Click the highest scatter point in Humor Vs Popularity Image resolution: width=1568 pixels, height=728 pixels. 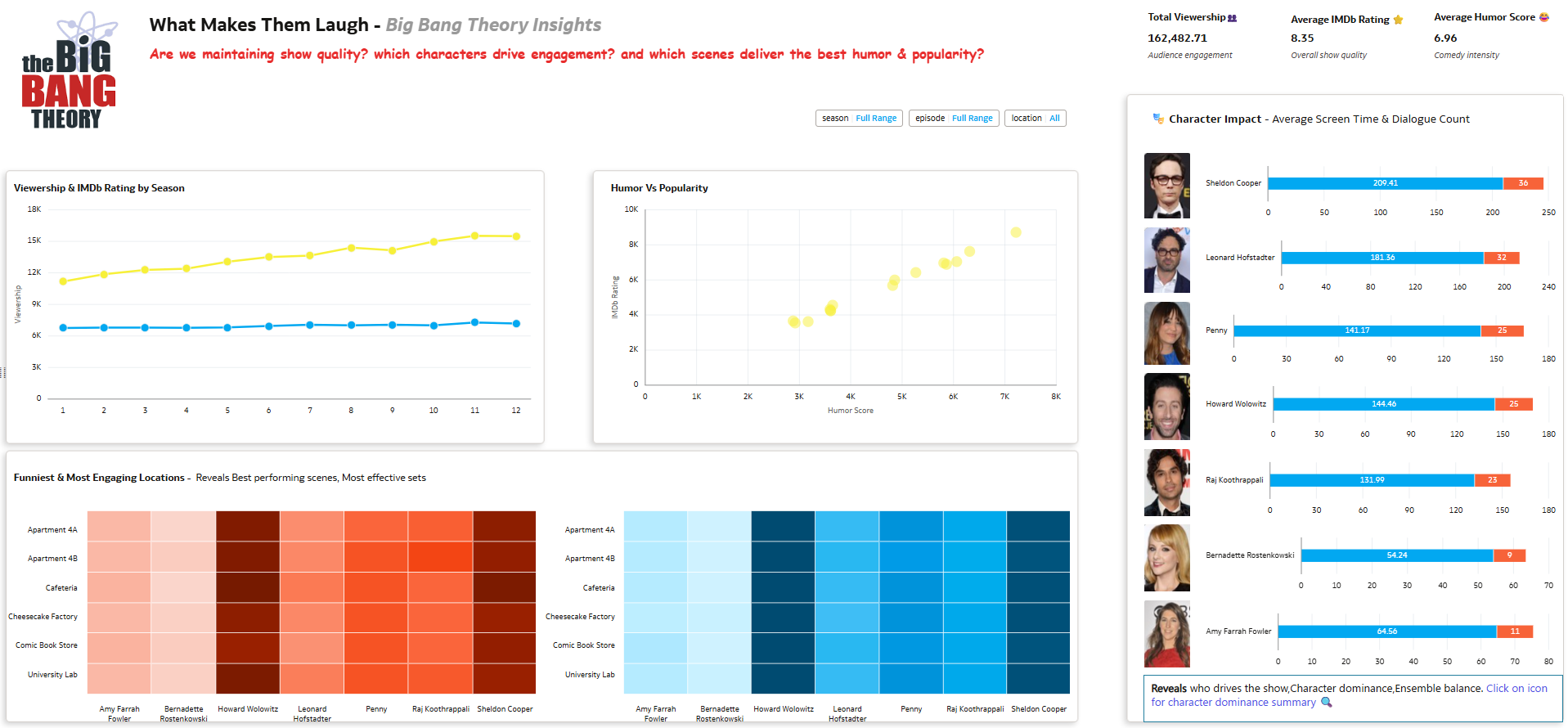(x=1016, y=232)
